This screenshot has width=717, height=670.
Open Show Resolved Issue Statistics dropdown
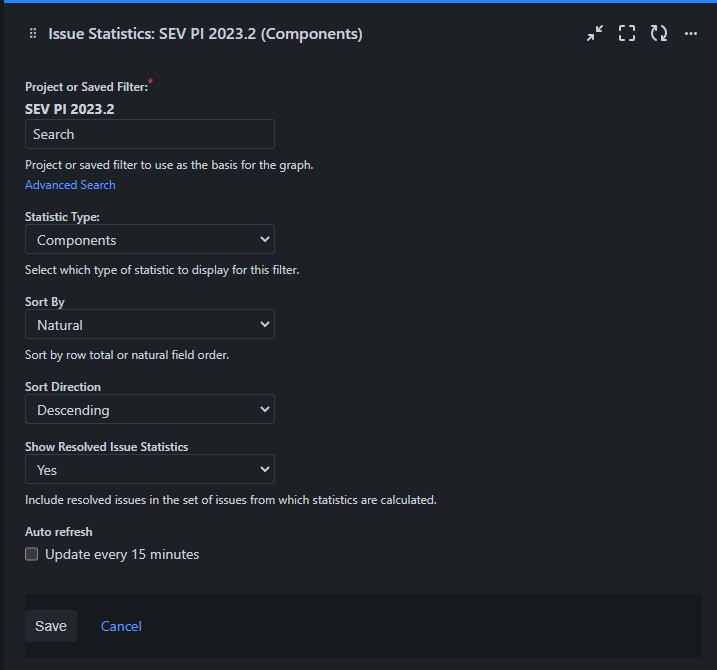pyautogui.click(x=150, y=469)
